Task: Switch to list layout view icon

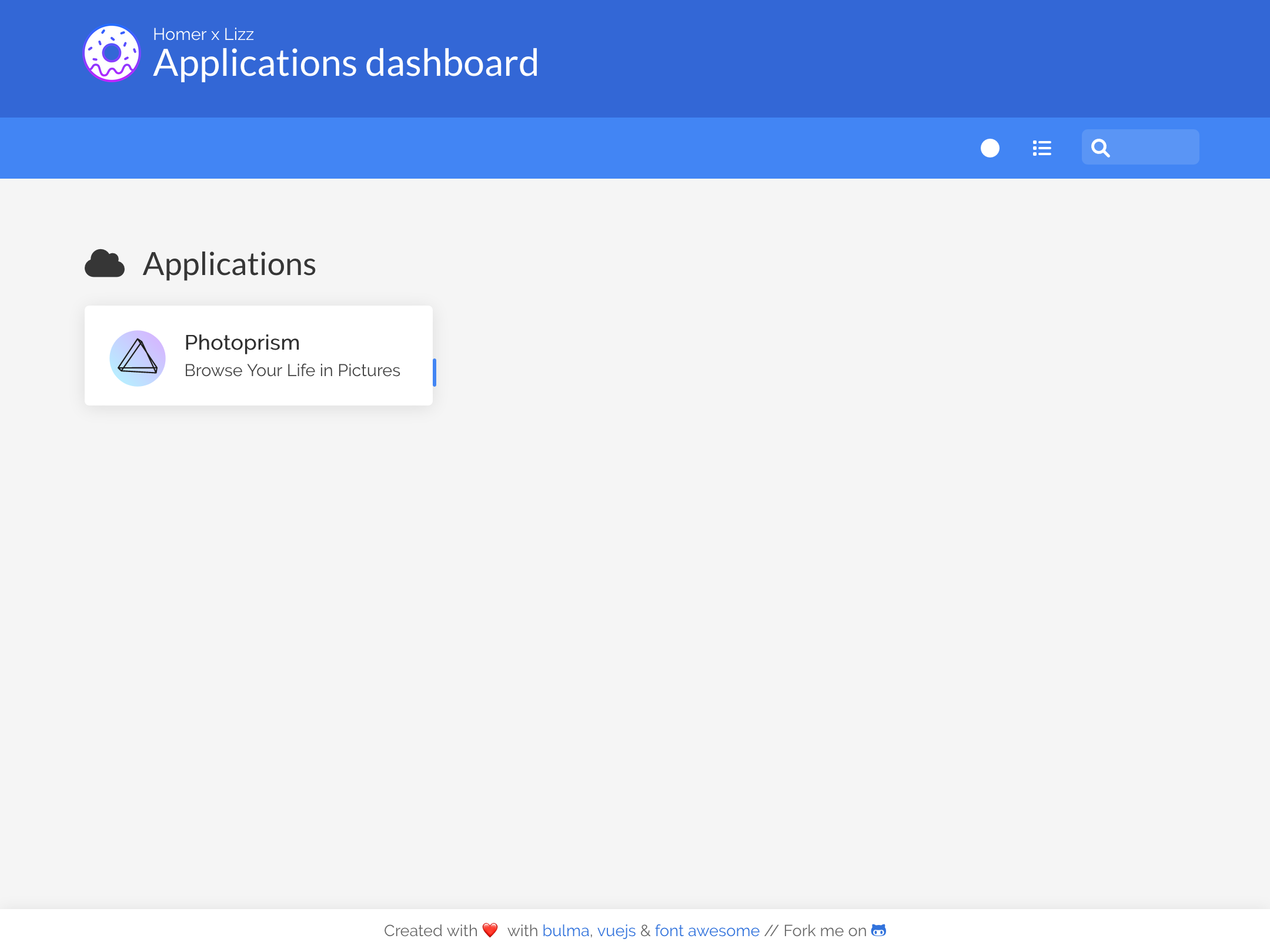Action: tap(1042, 148)
